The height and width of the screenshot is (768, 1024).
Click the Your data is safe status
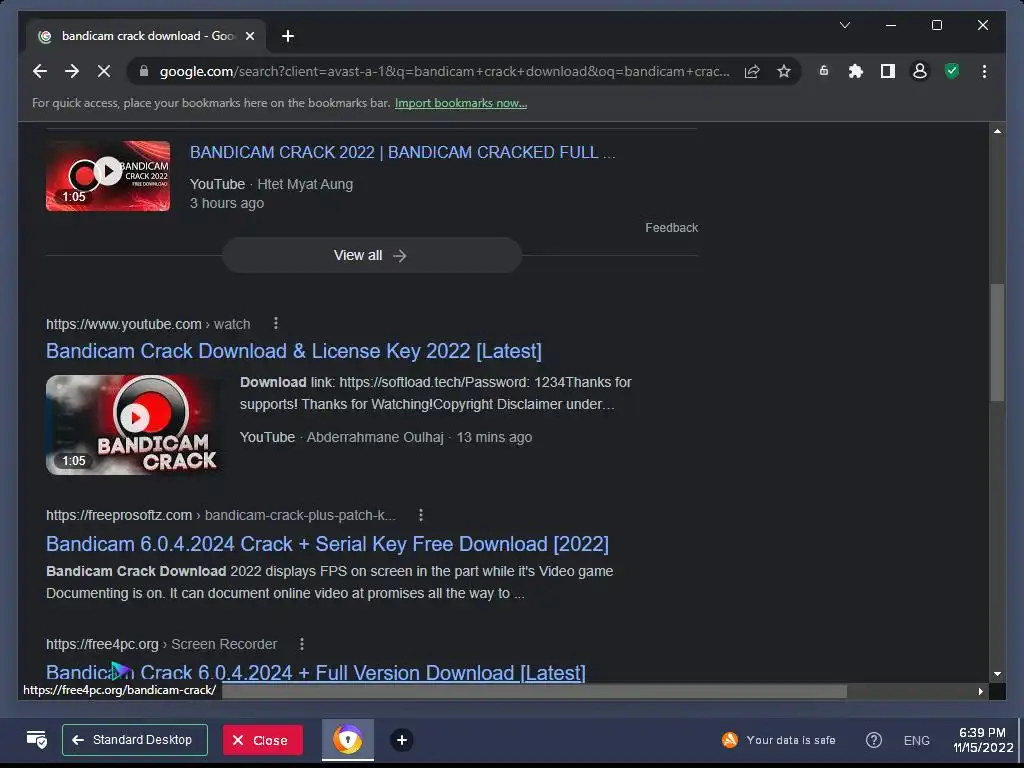coord(778,740)
